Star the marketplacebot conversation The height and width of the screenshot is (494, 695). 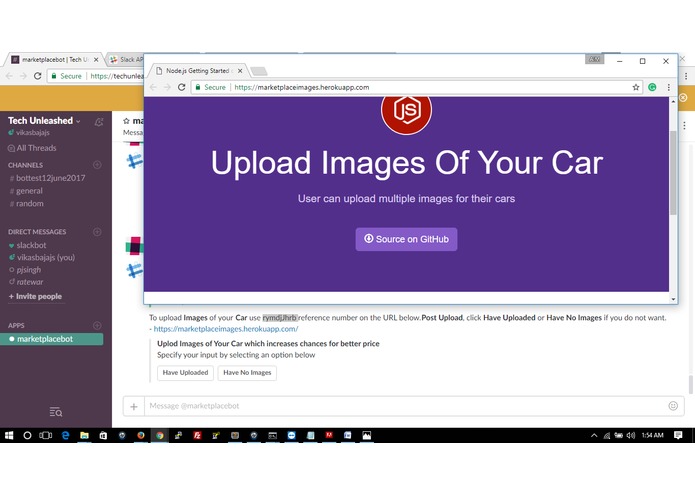[126, 121]
